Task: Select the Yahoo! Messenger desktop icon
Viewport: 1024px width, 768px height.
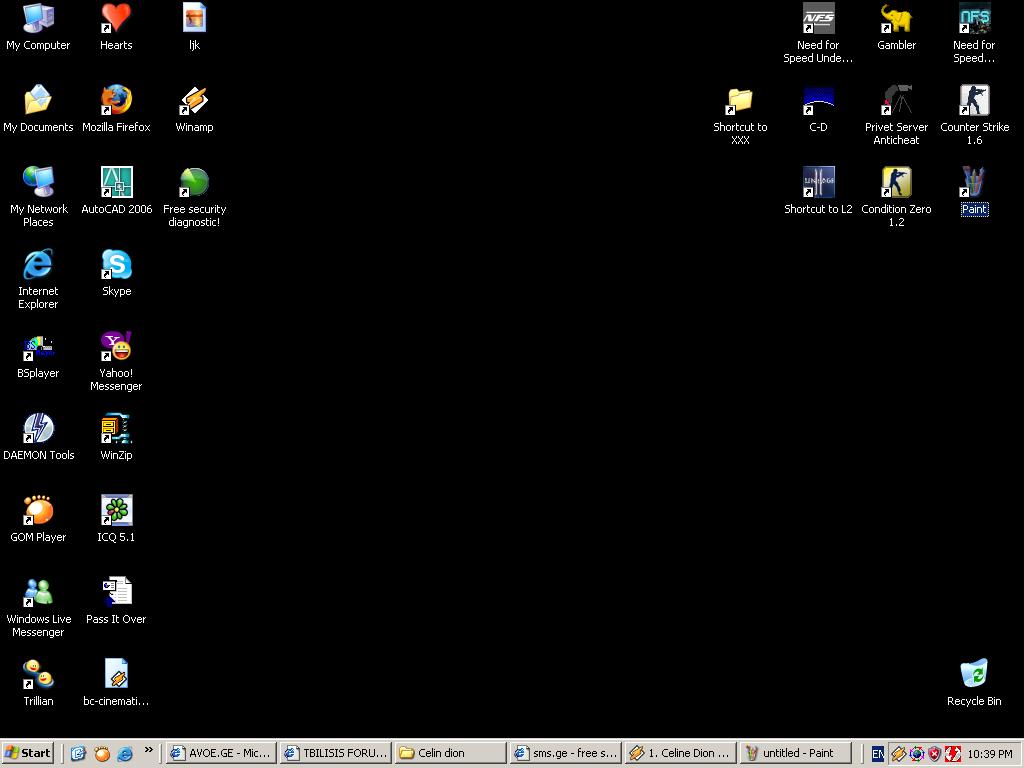Action: point(116,347)
